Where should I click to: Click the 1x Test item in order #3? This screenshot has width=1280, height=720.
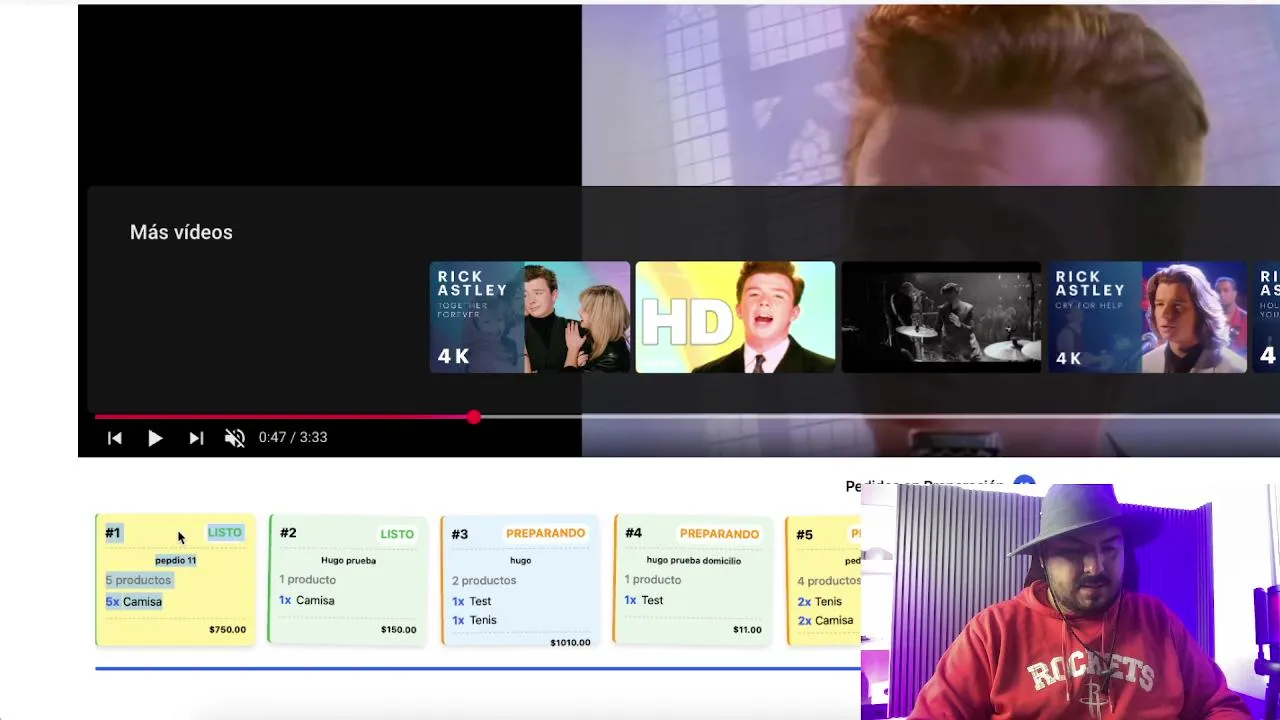tap(471, 601)
